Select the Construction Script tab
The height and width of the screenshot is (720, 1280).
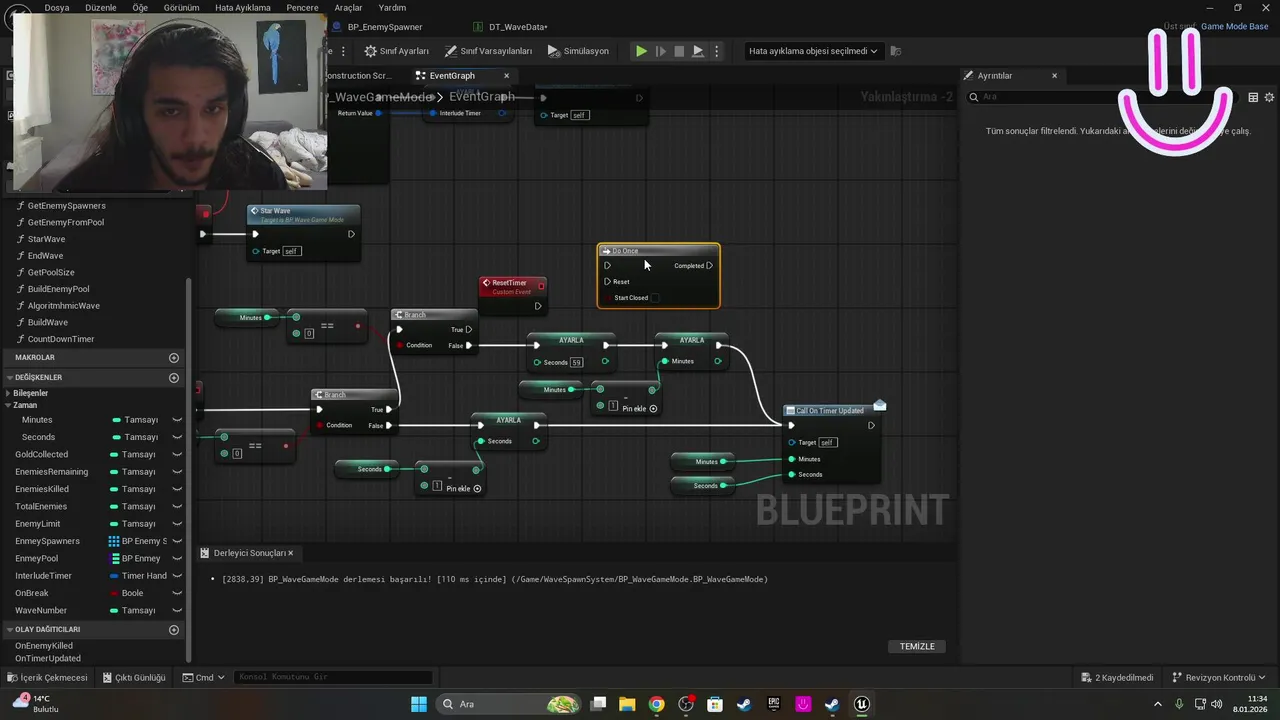tap(359, 76)
